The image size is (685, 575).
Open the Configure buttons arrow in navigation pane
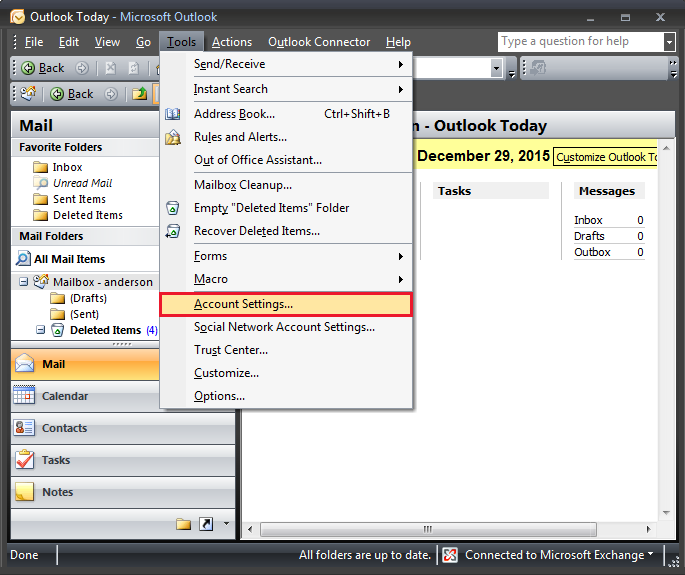click(226, 523)
